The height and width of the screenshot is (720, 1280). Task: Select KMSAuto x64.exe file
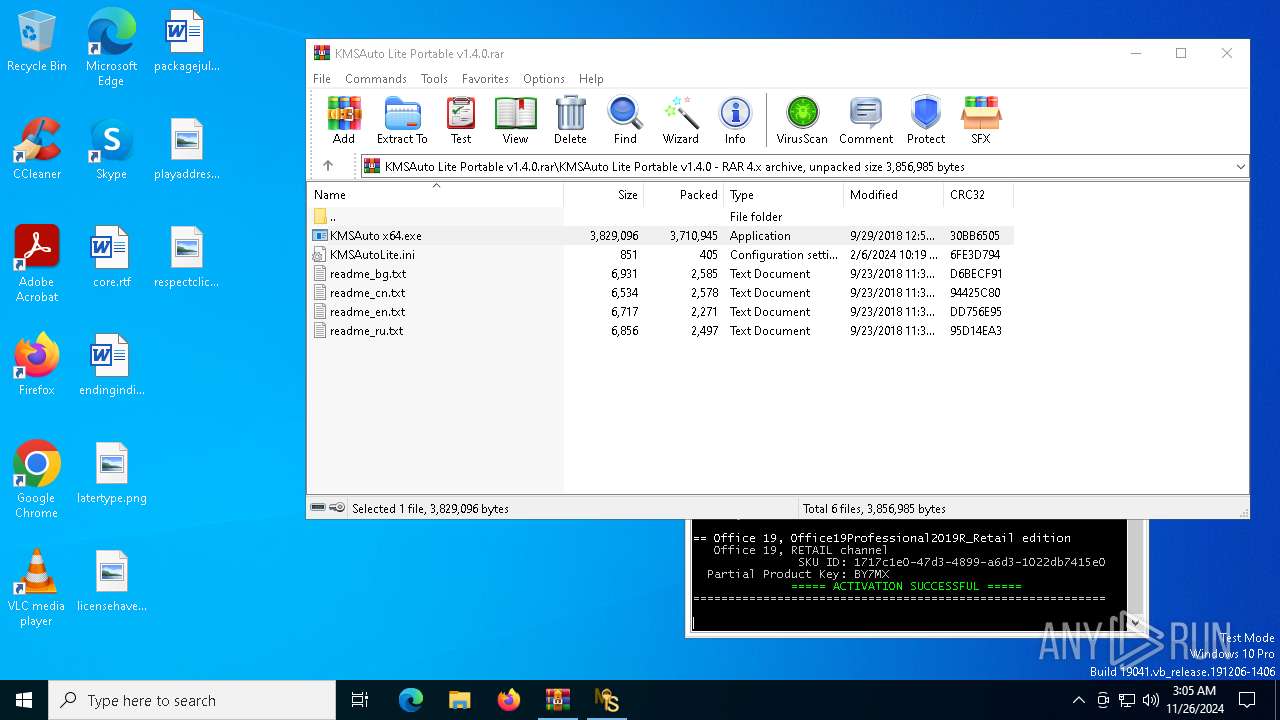pos(660,236)
